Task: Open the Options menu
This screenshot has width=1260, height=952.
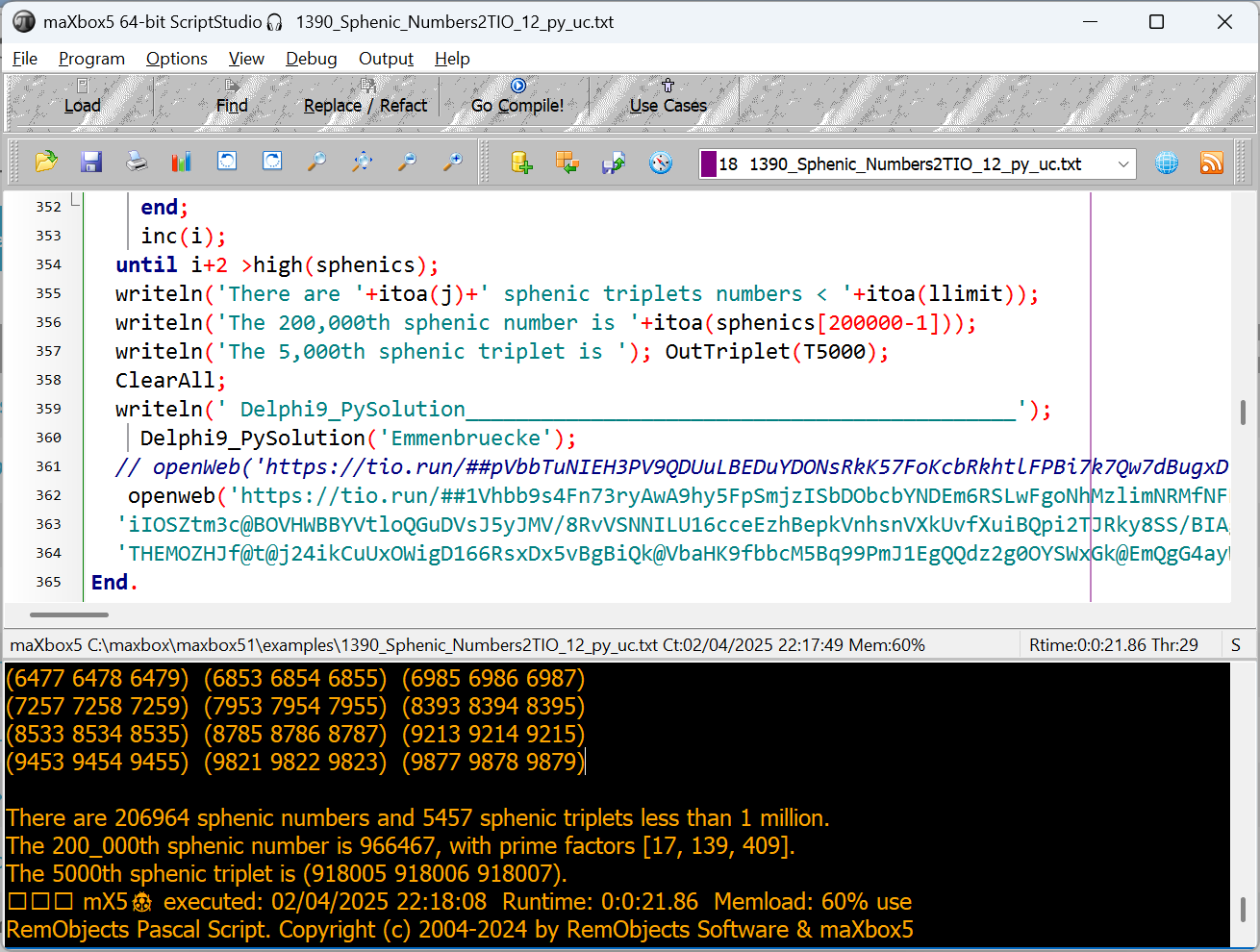Action: (177, 59)
